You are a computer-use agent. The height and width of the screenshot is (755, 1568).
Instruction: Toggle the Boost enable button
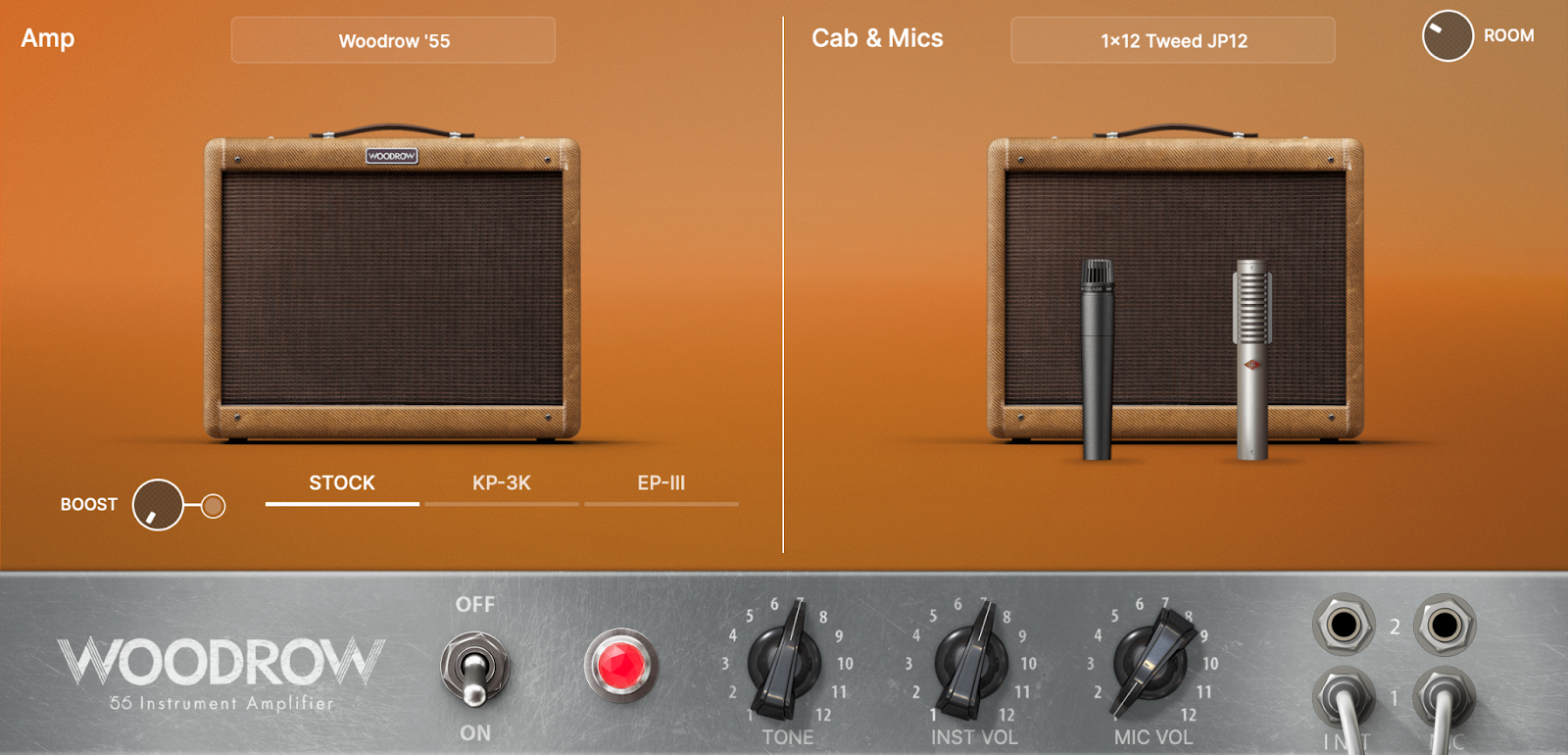[214, 506]
